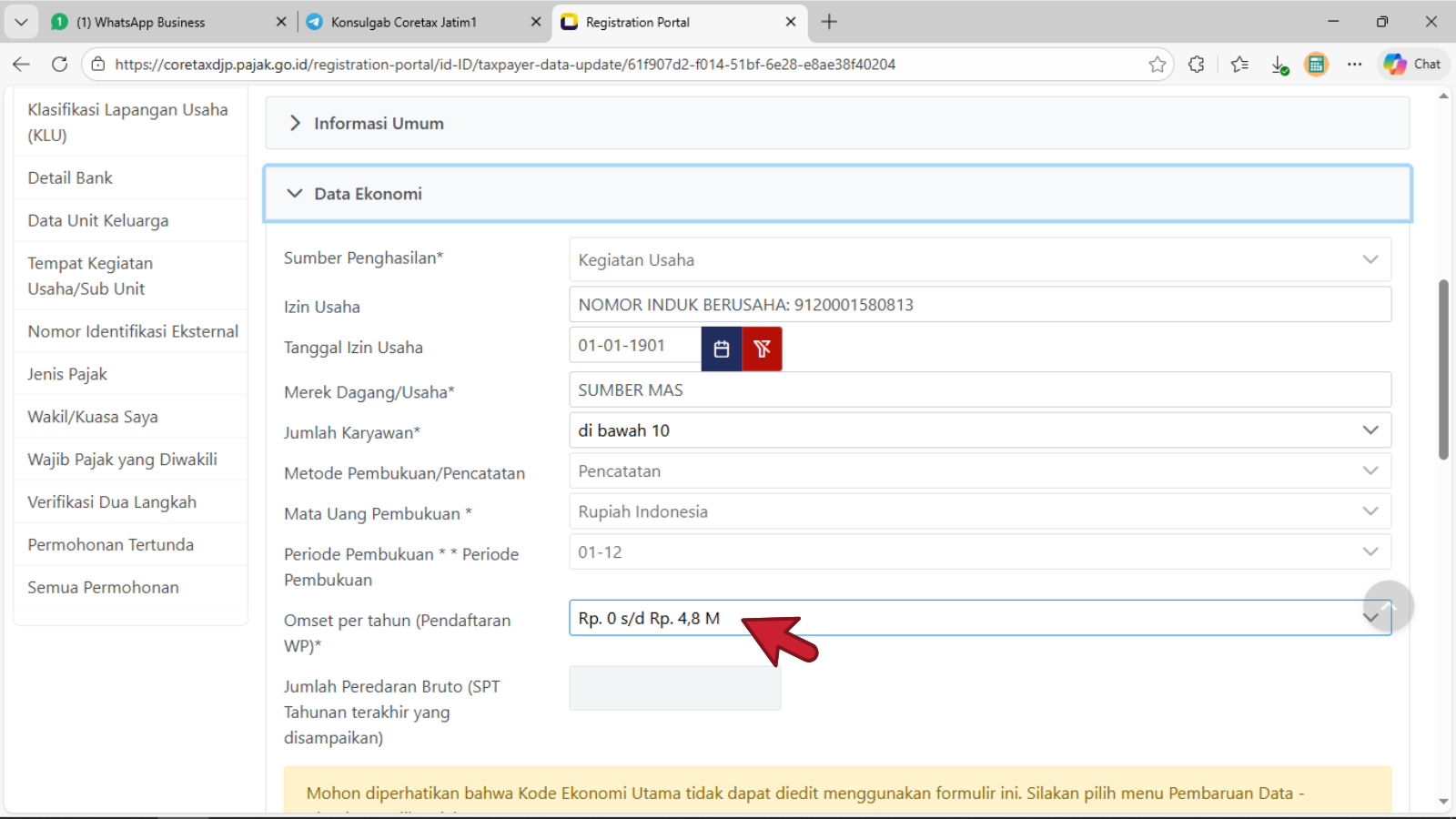Click the page vertical scrollbar thumb
1456x819 pixels.
click(1443, 369)
